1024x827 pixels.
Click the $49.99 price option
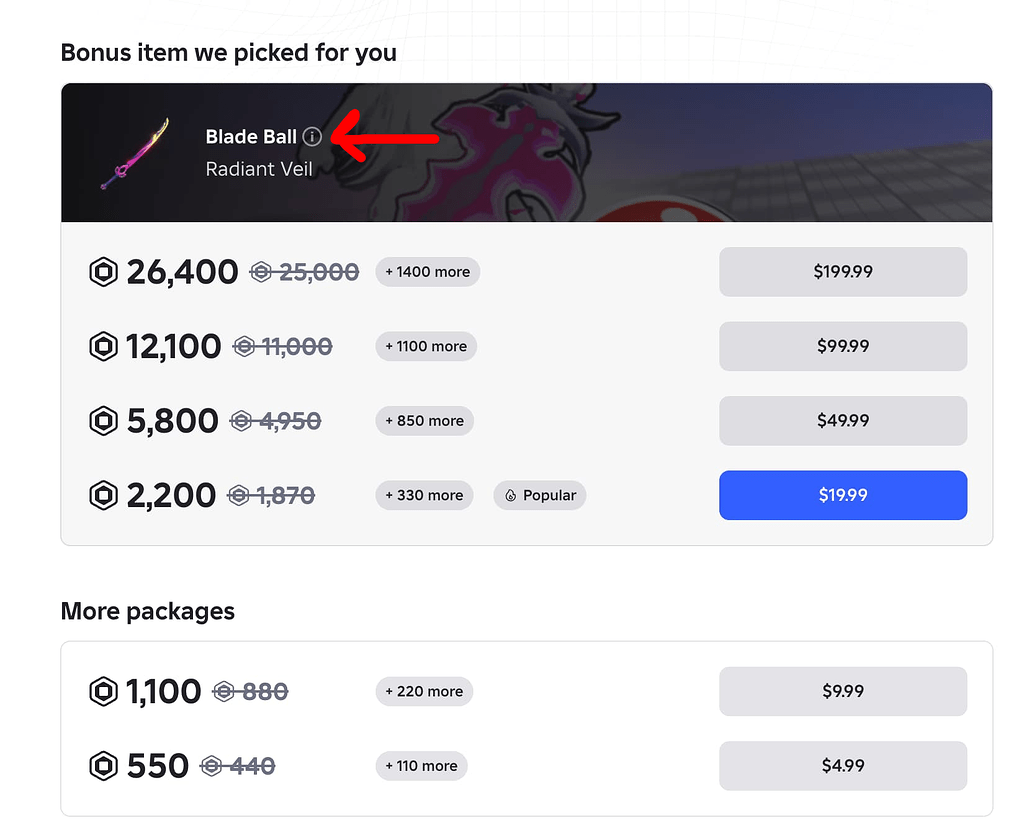tap(843, 420)
